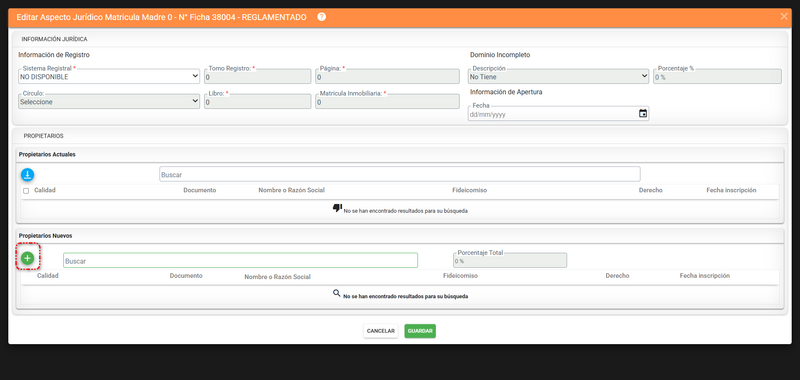This screenshot has width=800, height=380.
Task: Click the CANCELAR button
Action: (x=381, y=331)
